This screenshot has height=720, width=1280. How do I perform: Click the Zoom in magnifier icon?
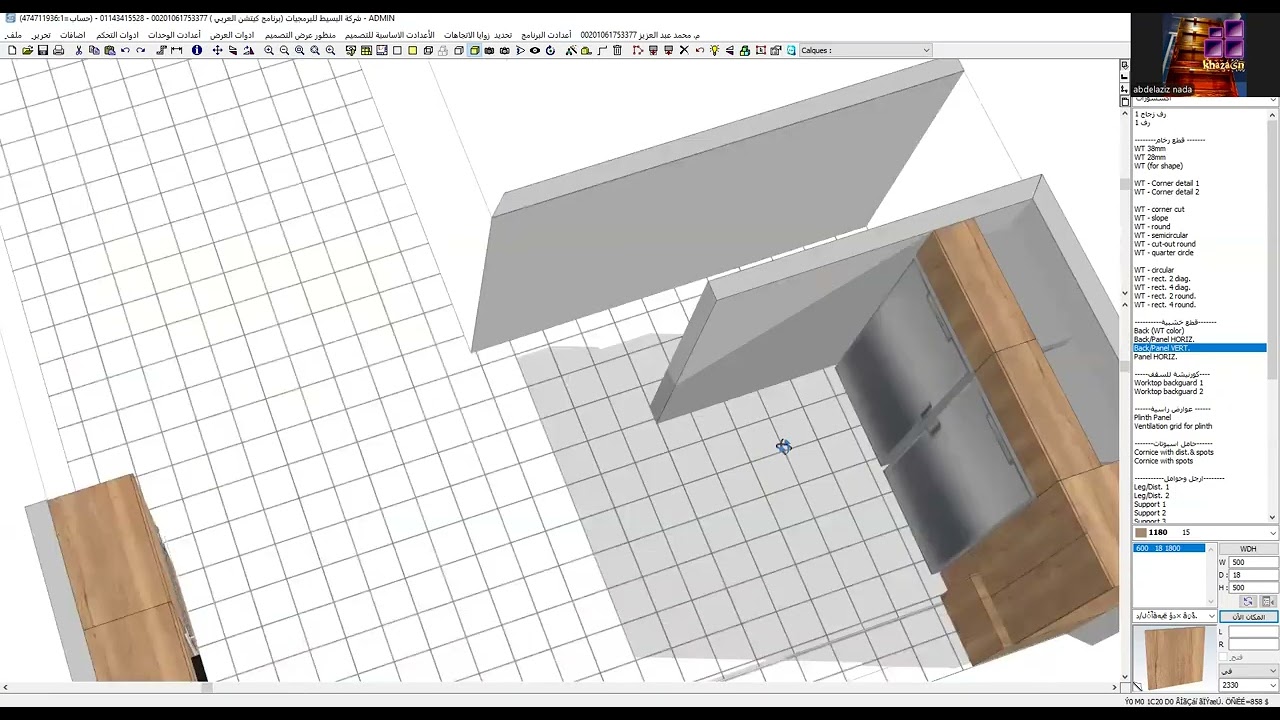click(x=268, y=50)
